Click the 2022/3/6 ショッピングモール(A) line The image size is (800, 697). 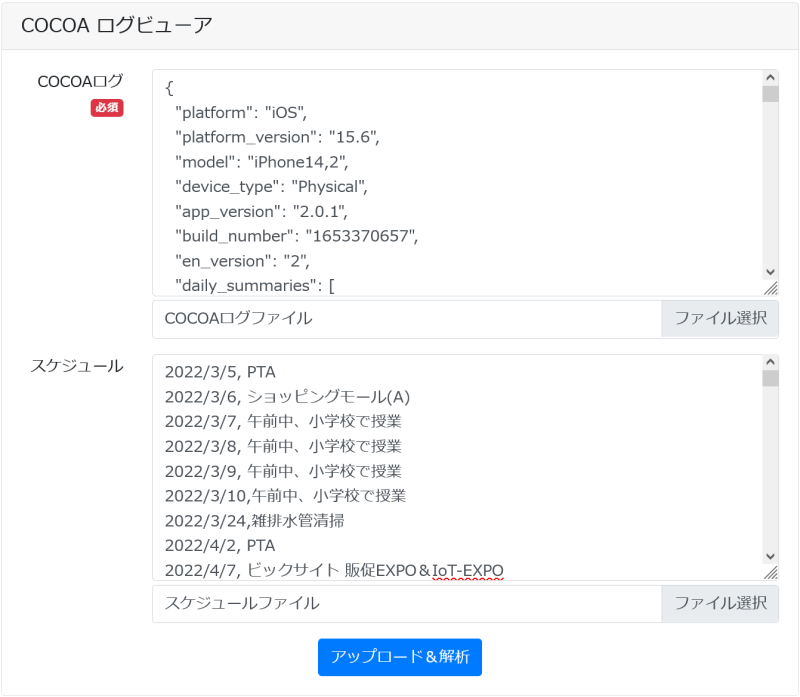287,397
